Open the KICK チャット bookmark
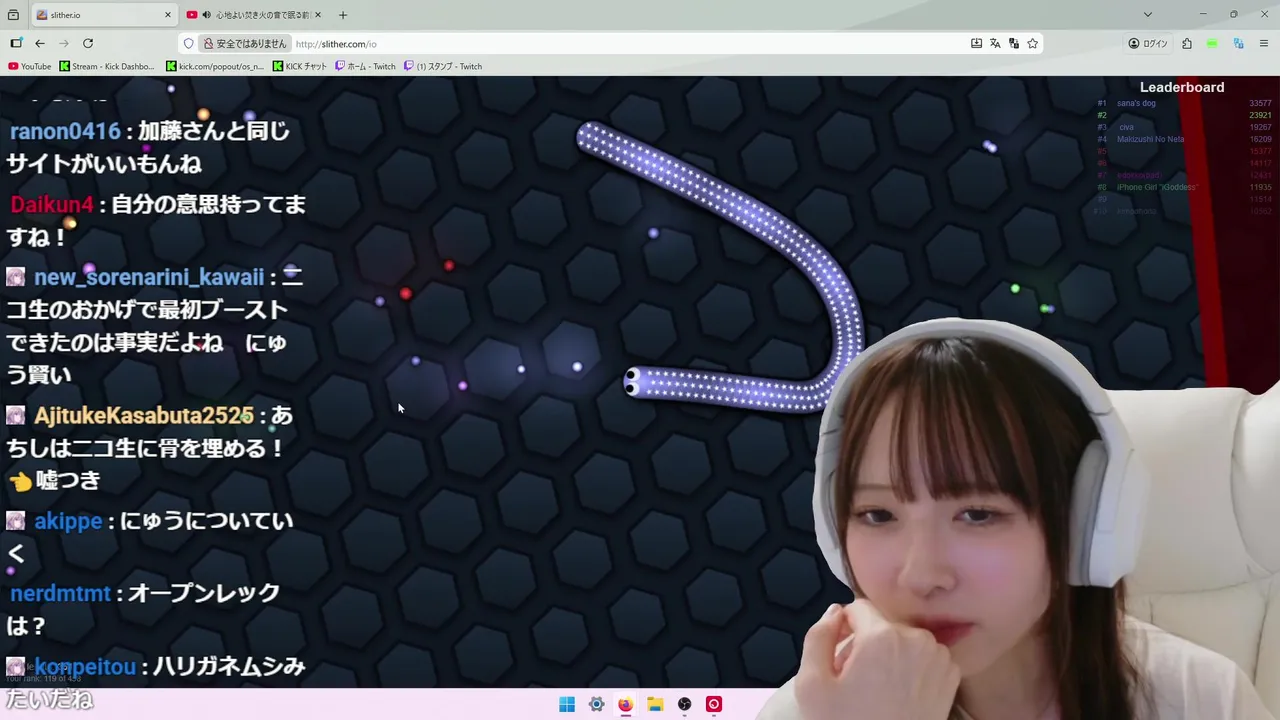The image size is (1280, 720). tap(300, 66)
